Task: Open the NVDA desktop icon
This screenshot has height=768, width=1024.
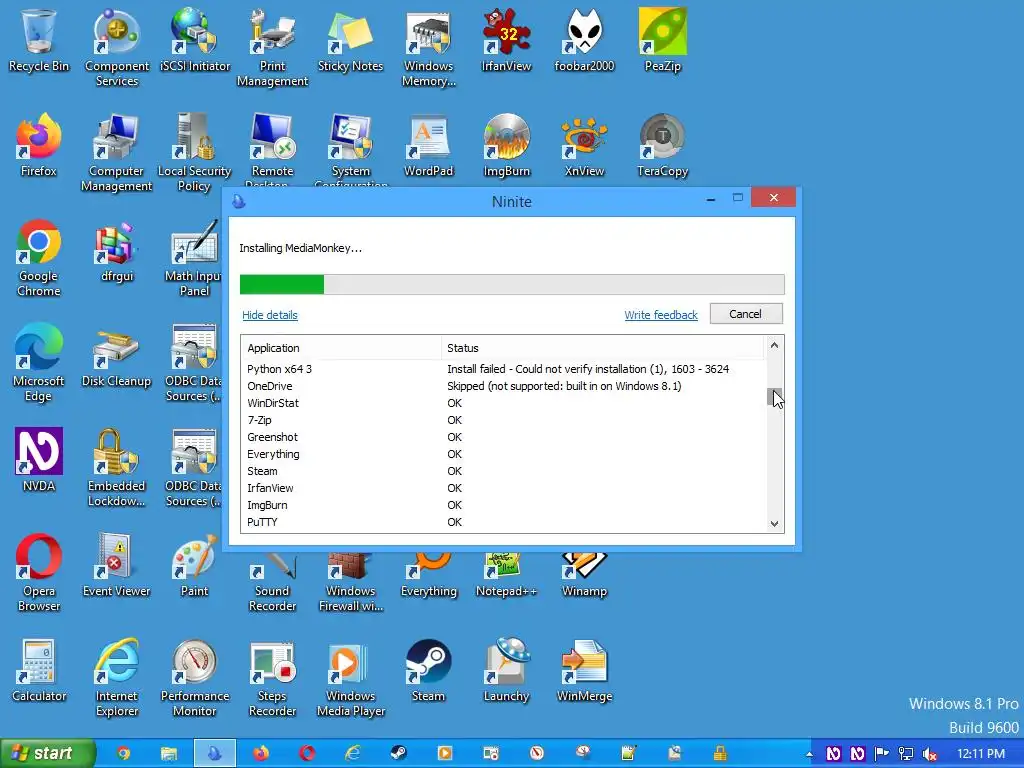Action: click(x=39, y=460)
